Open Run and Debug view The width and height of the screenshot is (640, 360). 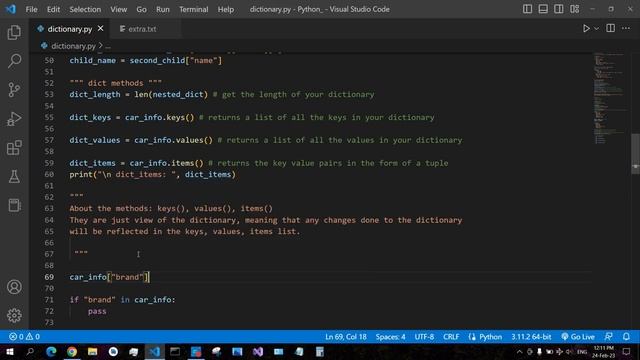14,119
